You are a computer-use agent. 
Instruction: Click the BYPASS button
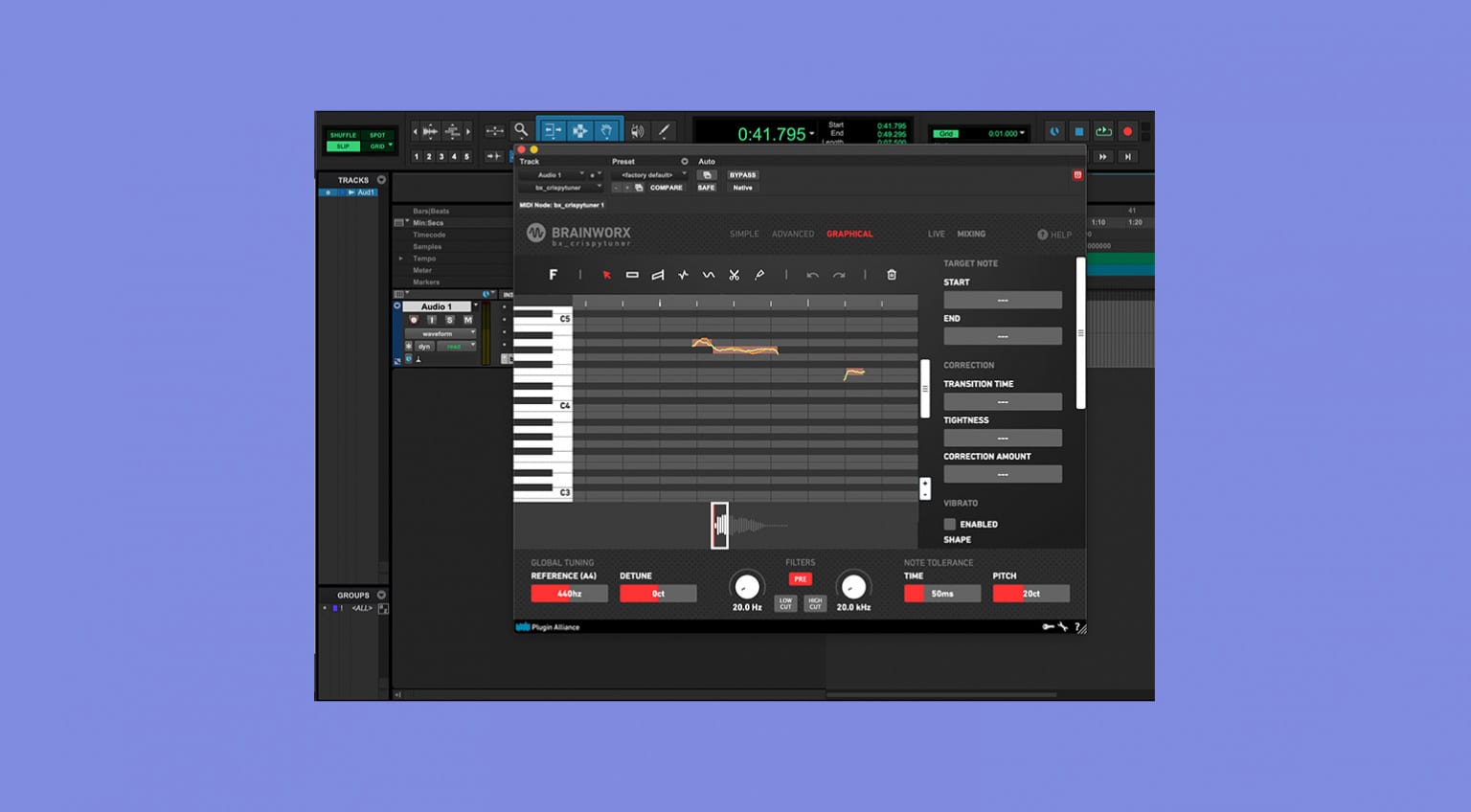click(742, 175)
